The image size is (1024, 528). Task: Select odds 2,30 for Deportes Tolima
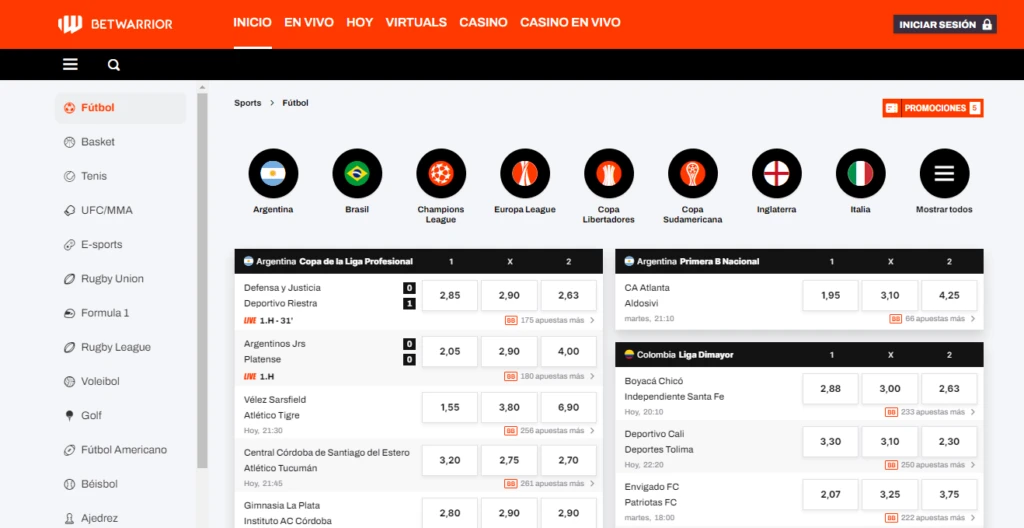click(x=949, y=442)
